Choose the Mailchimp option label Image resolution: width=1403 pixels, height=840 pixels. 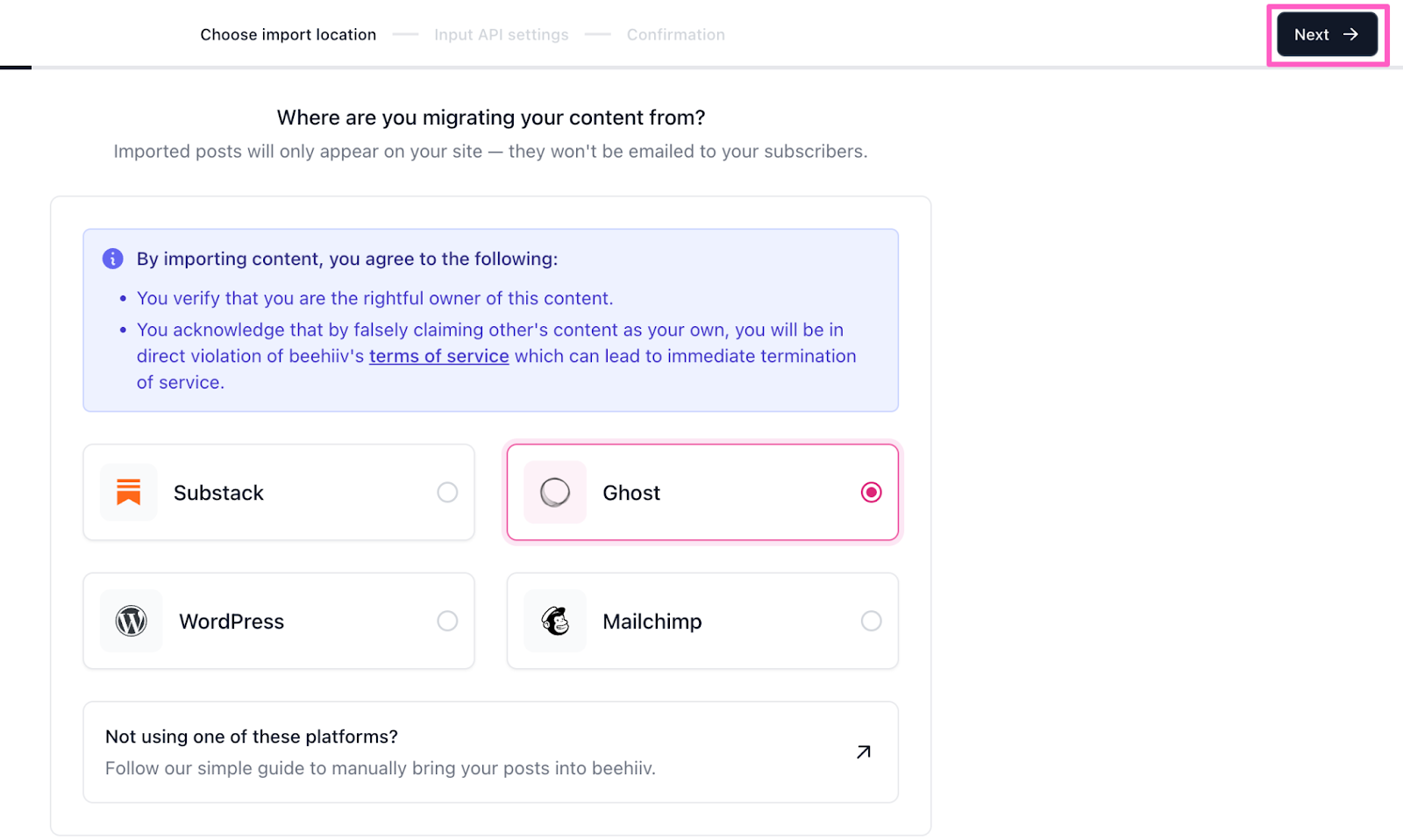(x=652, y=622)
